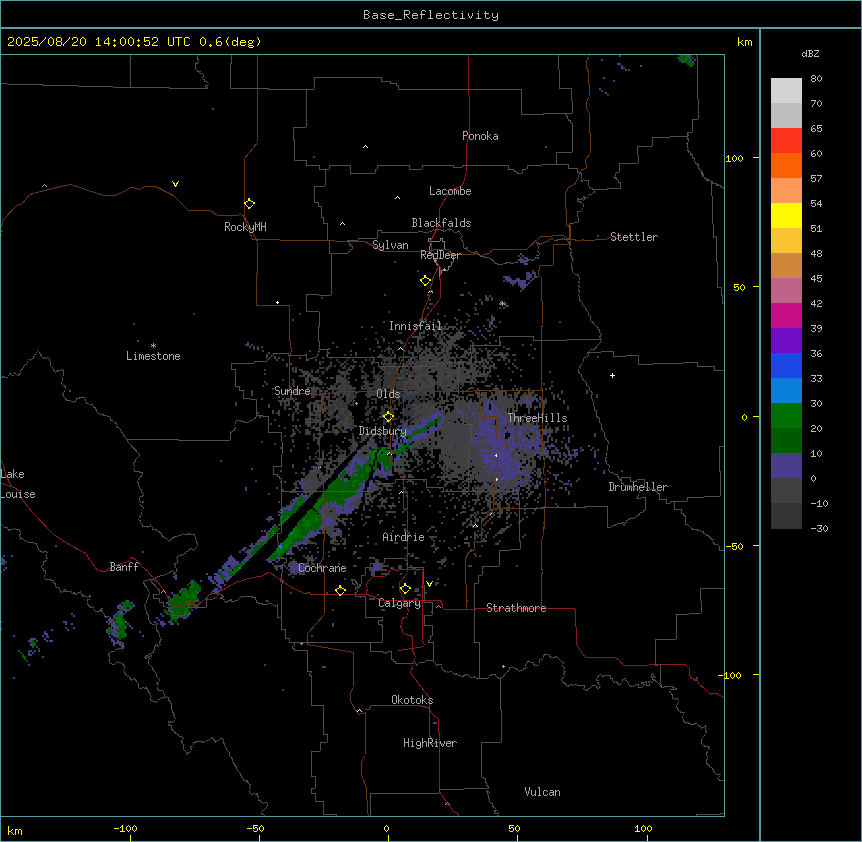Image resolution: width=862 pixels, height=842 pixels.
Task: Select the Lacombe city label
Action: 450,191
